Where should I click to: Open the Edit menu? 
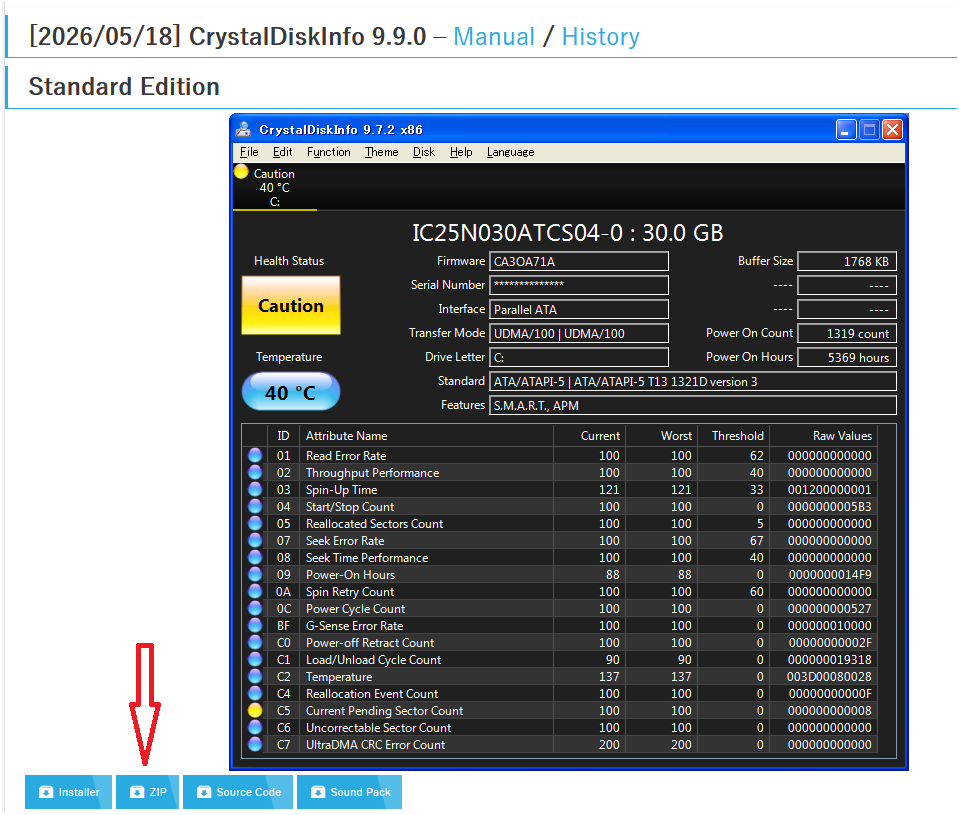tap(283, 152)
